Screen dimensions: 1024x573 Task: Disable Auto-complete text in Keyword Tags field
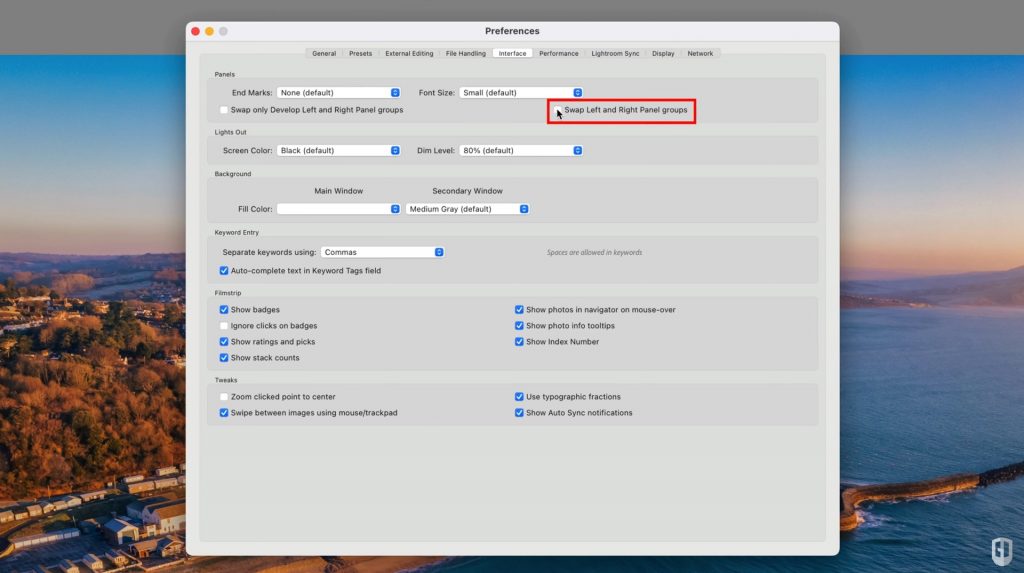[x=224, y=271]
